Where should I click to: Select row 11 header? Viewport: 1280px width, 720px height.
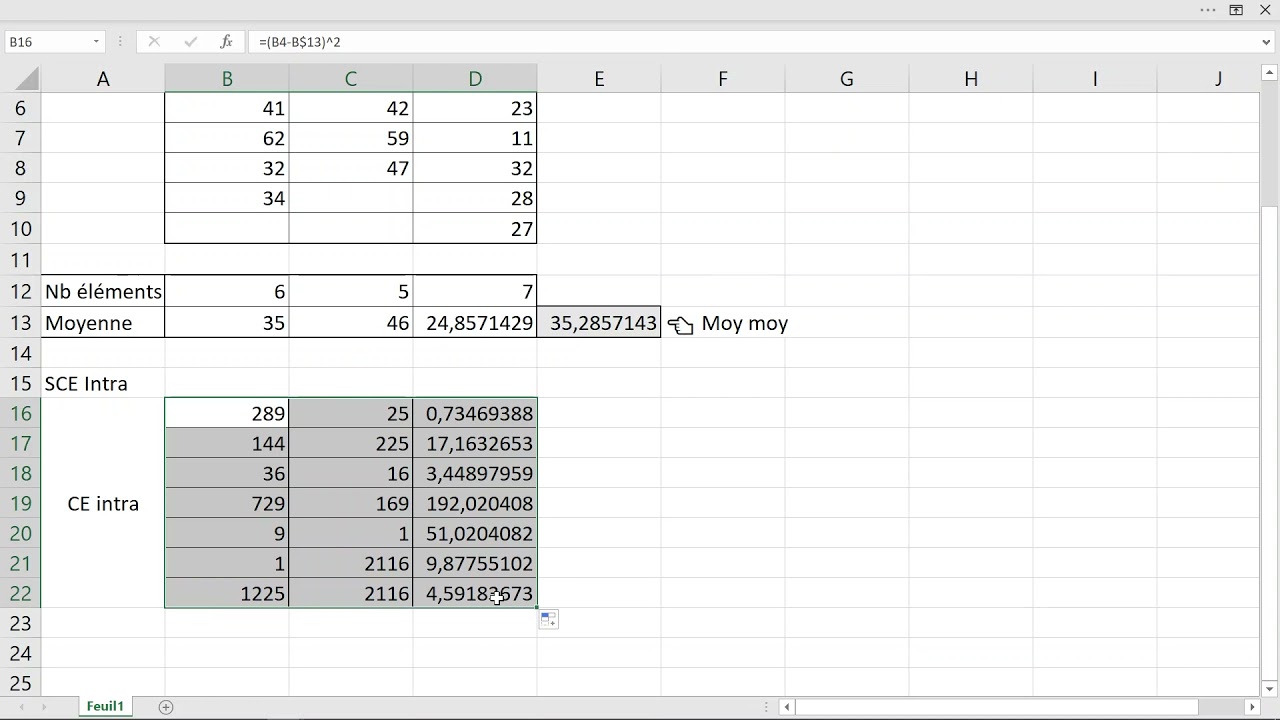point(20,260)
